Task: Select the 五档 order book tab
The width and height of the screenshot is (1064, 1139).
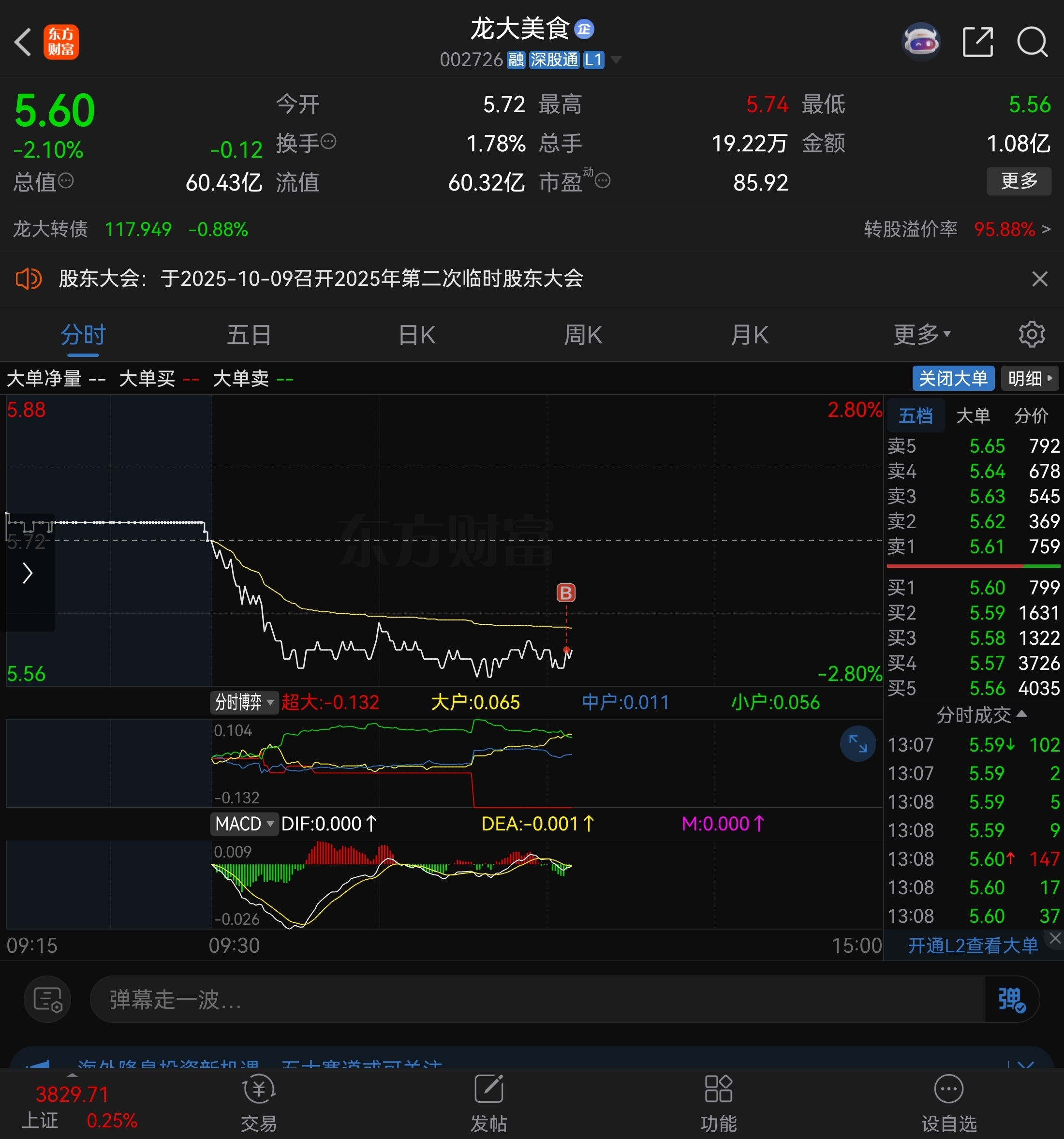Action: (x=916, y=415)
